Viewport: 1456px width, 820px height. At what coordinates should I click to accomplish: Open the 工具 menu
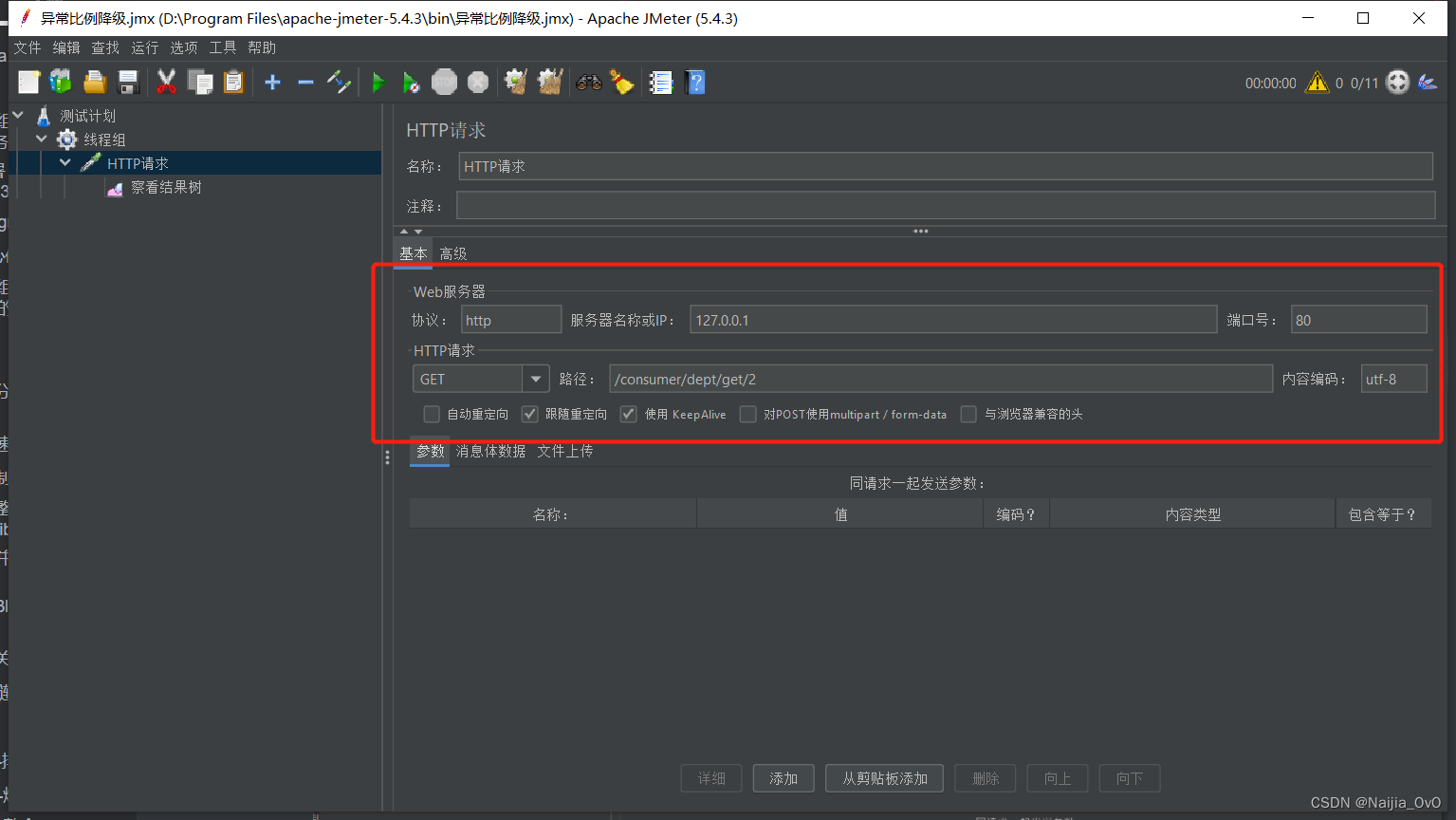(223, 47)
